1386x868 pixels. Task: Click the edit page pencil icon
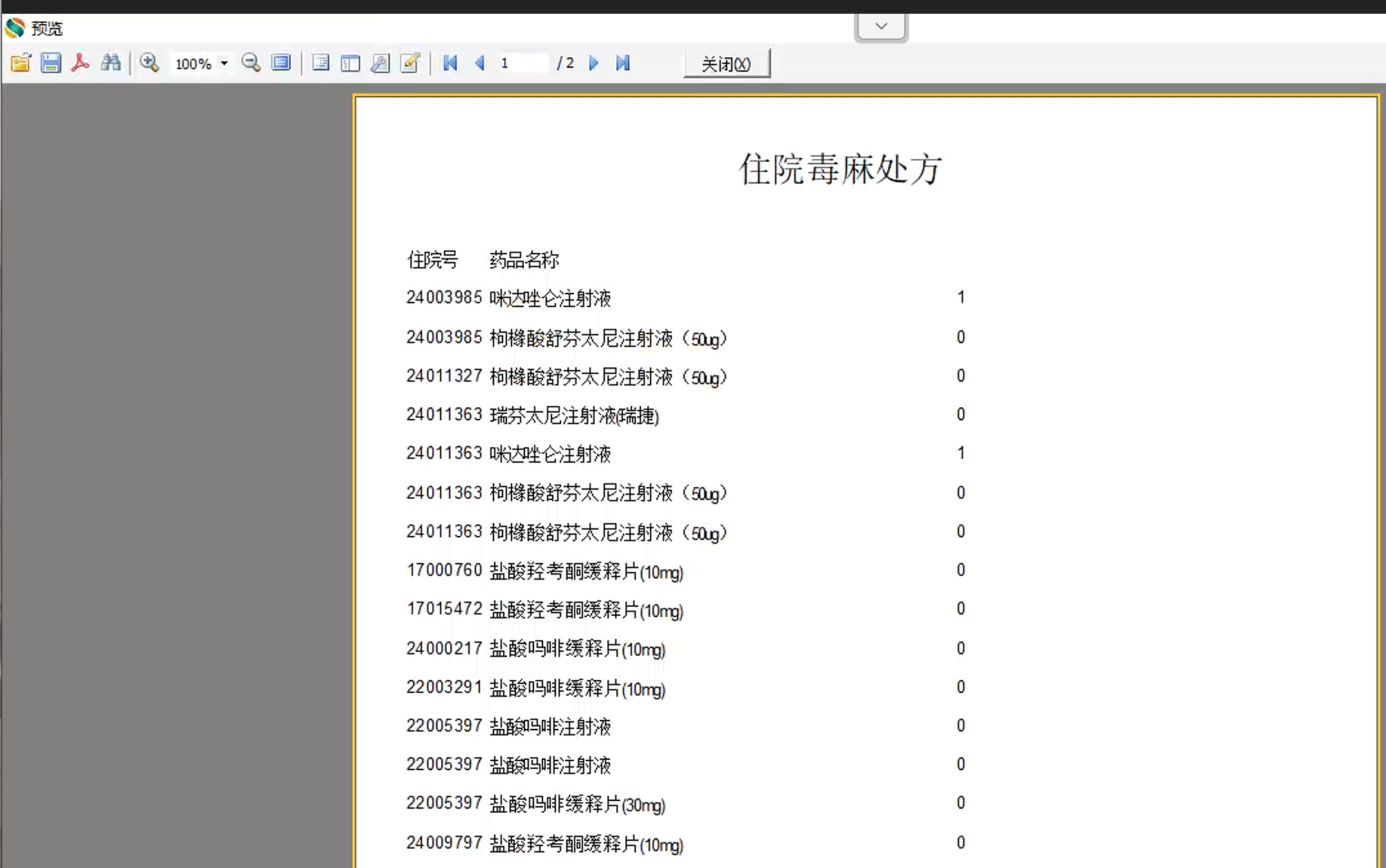(410, 63)
